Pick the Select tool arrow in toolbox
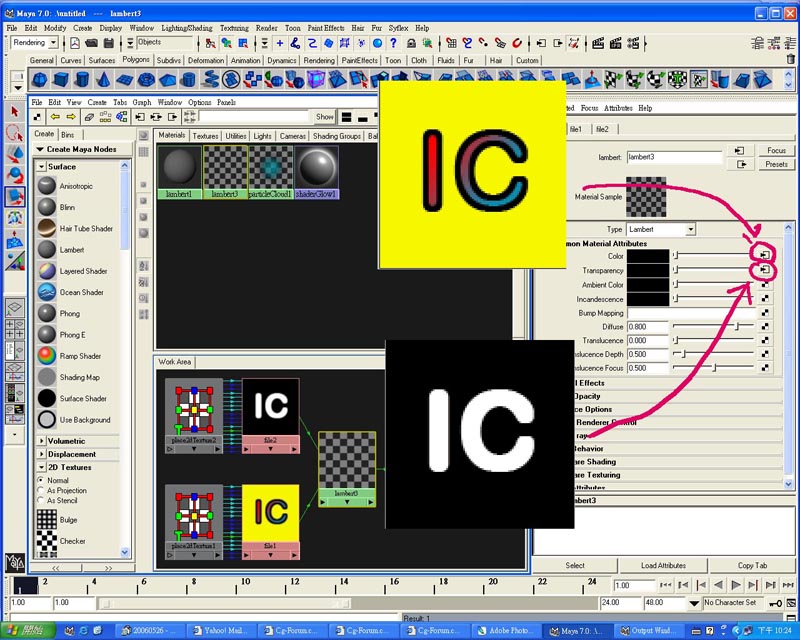This screenshot has height=640, width=800. (14, 111)
